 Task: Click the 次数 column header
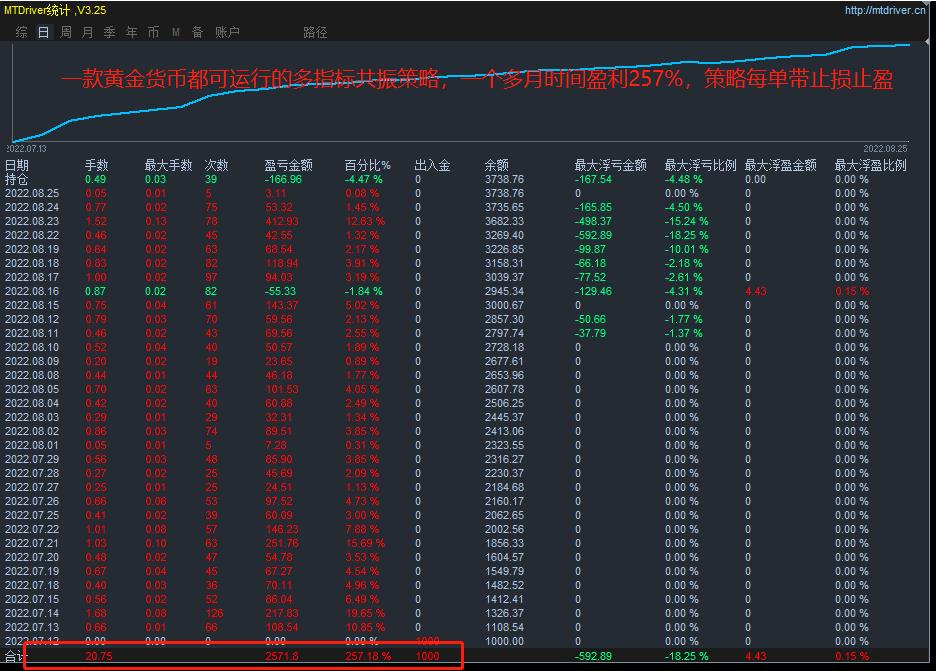pos(217,165)
